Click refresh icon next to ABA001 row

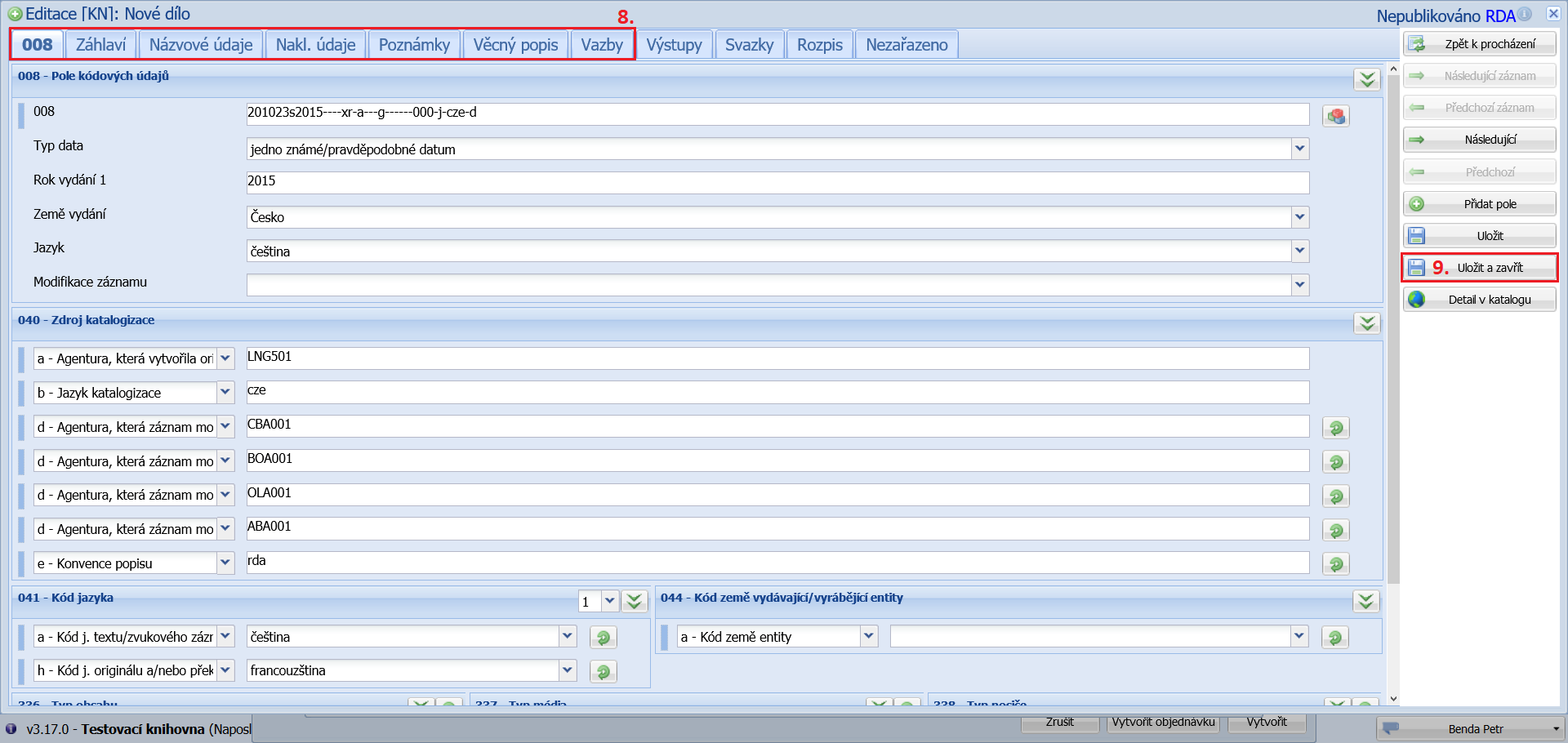tap(1336, 531)
